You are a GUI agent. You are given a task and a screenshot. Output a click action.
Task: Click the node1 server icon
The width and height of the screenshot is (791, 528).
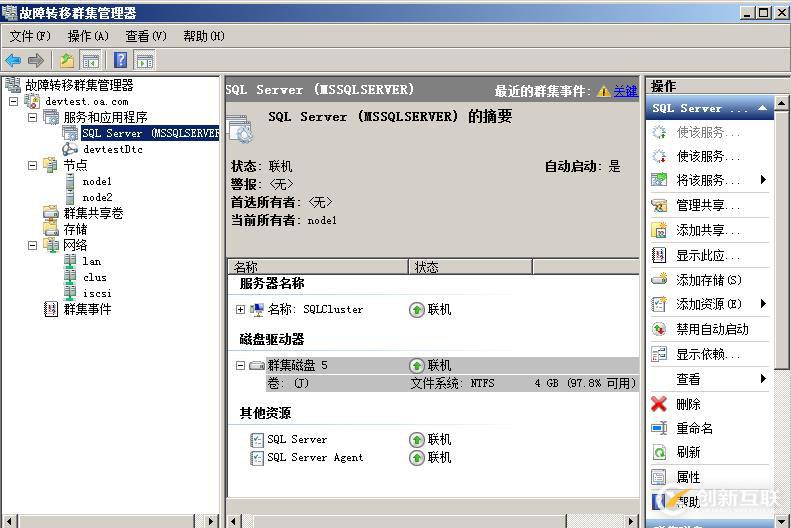[x=70, y=181]
